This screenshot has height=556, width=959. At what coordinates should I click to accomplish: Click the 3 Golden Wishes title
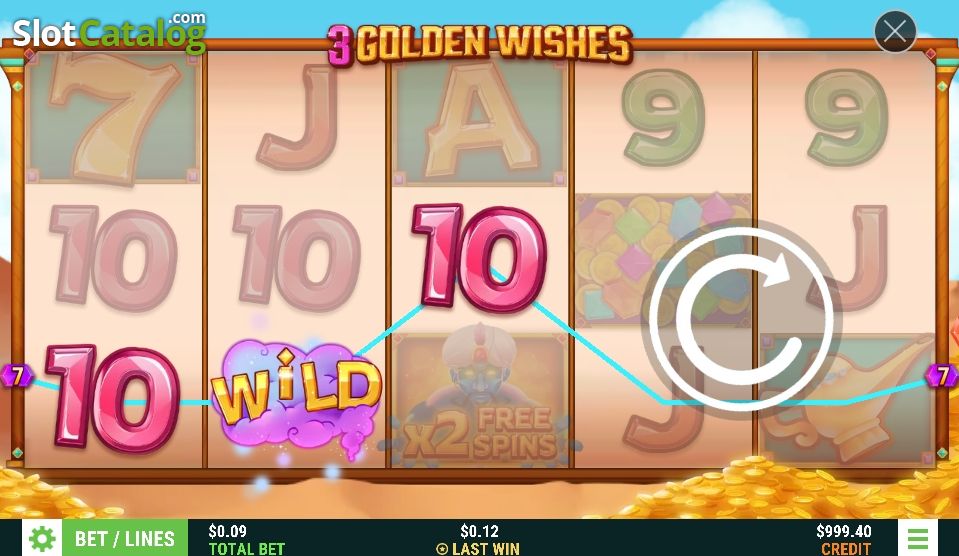coord(479,44)
